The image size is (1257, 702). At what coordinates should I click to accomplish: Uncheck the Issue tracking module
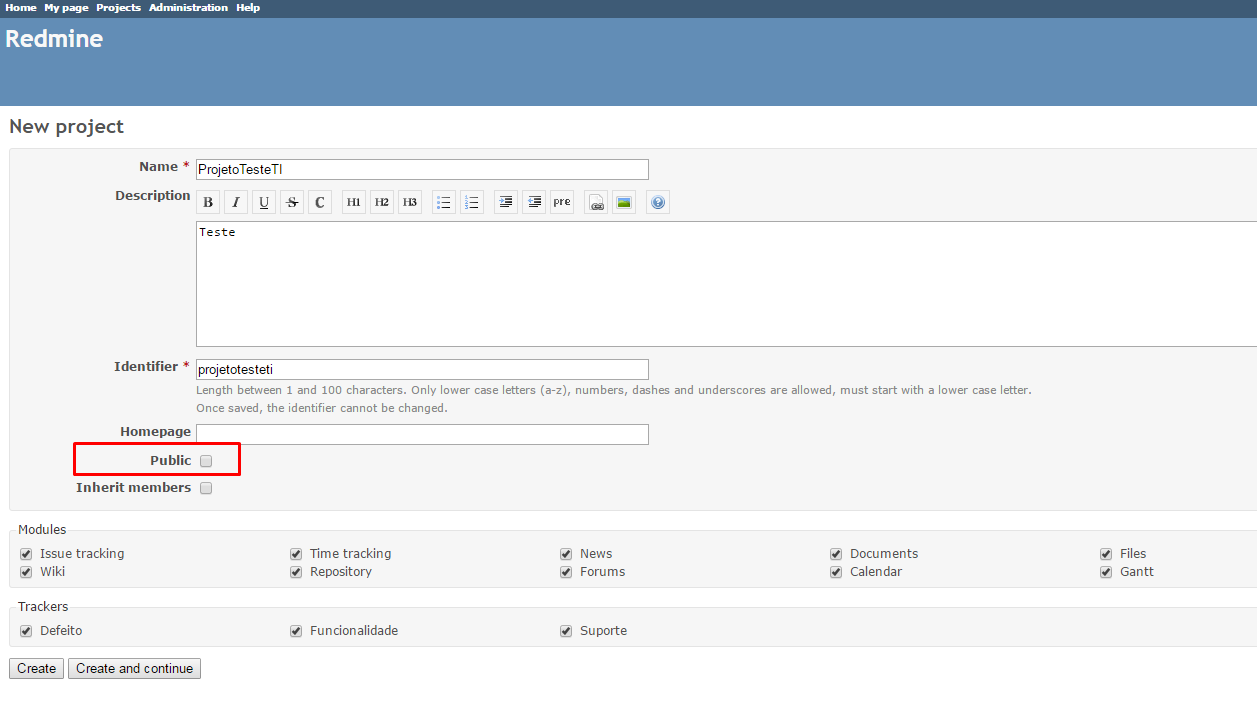(x=26, y=554)
